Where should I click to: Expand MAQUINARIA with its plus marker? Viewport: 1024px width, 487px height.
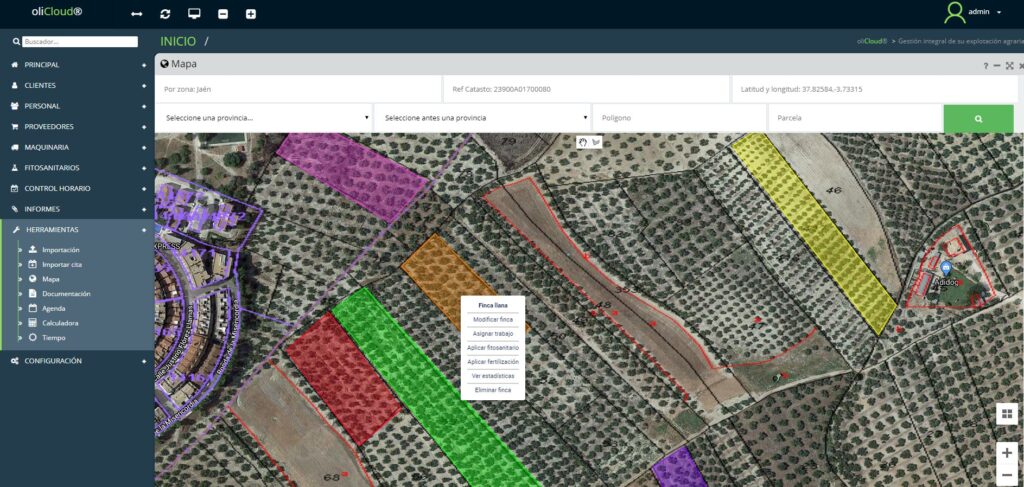(144, 148)
